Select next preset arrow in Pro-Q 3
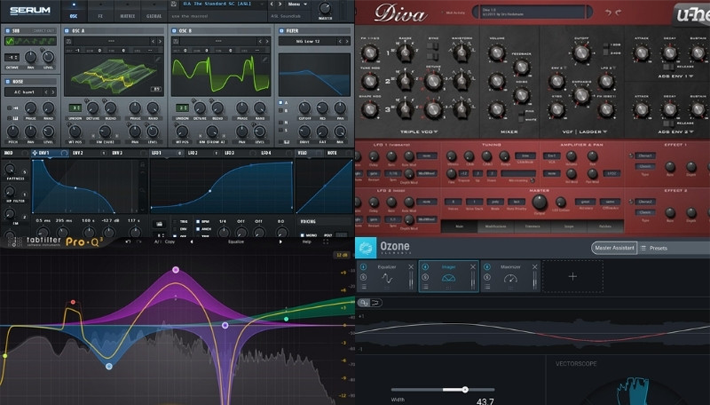Screen dimensions: 710x405 [280, 242]
